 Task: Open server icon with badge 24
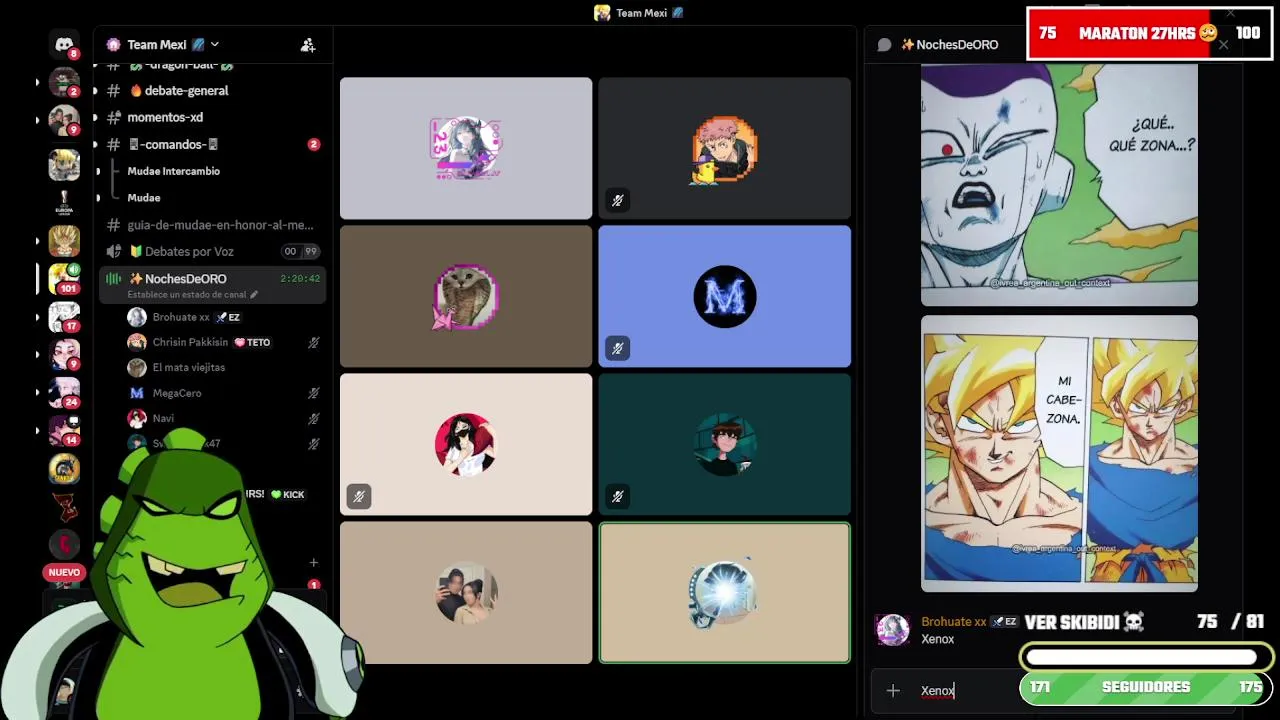point(64,392)
